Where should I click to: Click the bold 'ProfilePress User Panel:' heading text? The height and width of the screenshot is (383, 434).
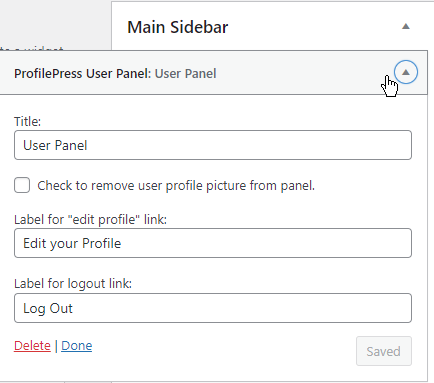(x=83, y=73)
